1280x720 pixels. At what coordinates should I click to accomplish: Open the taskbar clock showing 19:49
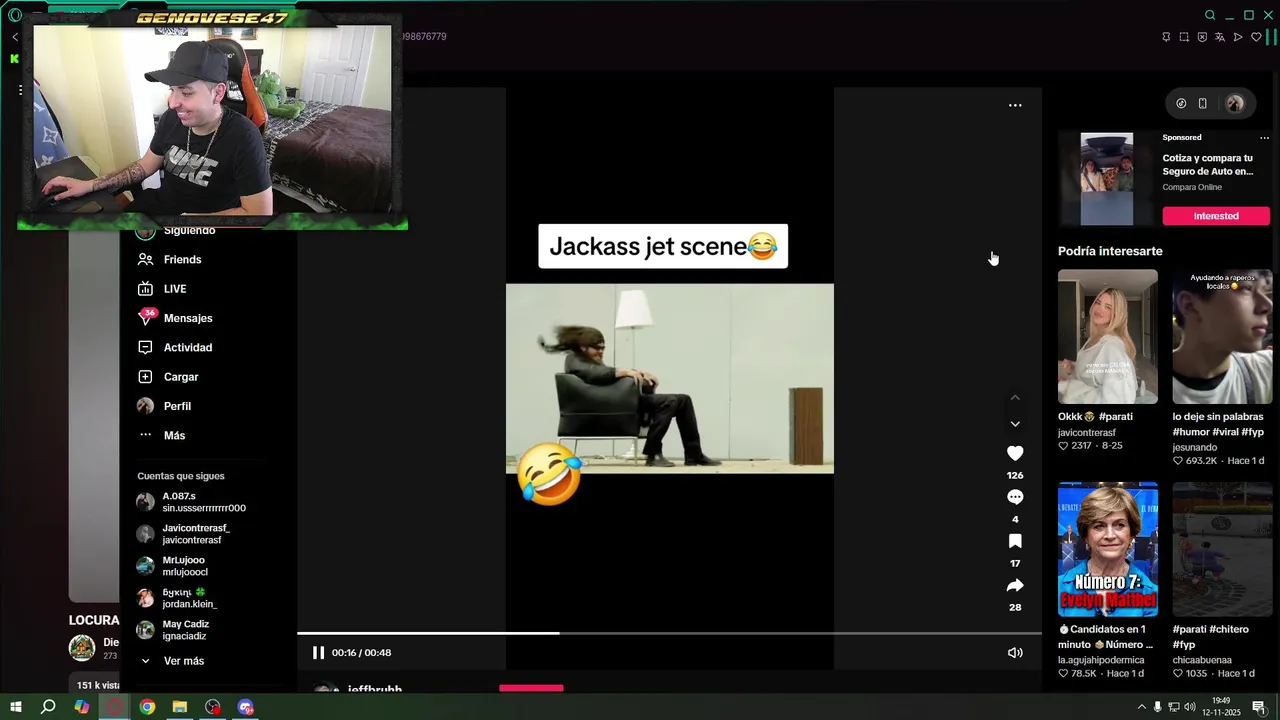point(1221,707)
